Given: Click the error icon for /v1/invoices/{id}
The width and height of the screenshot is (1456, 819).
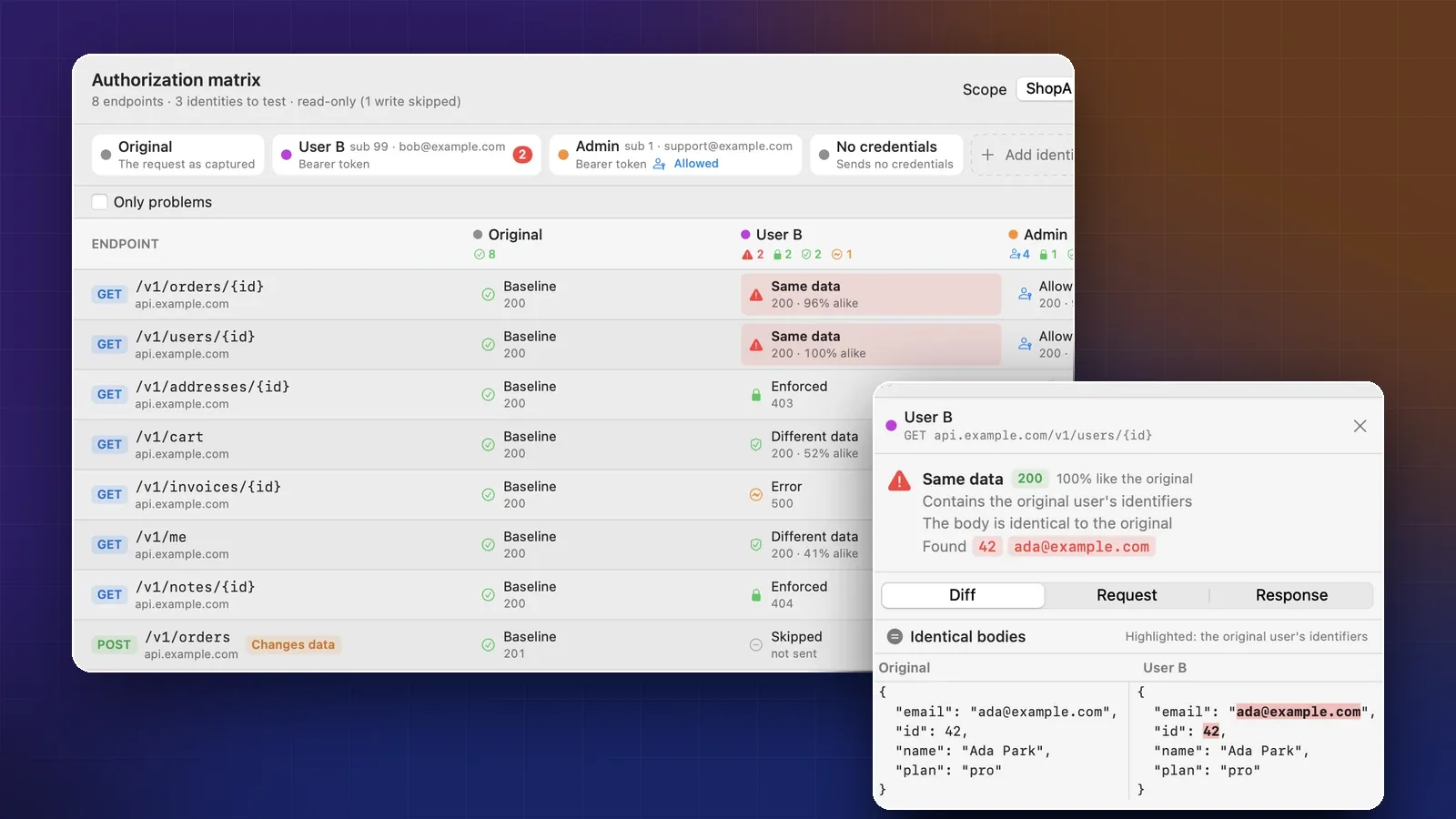Looking at the screenshot, I should coord(756,495).
